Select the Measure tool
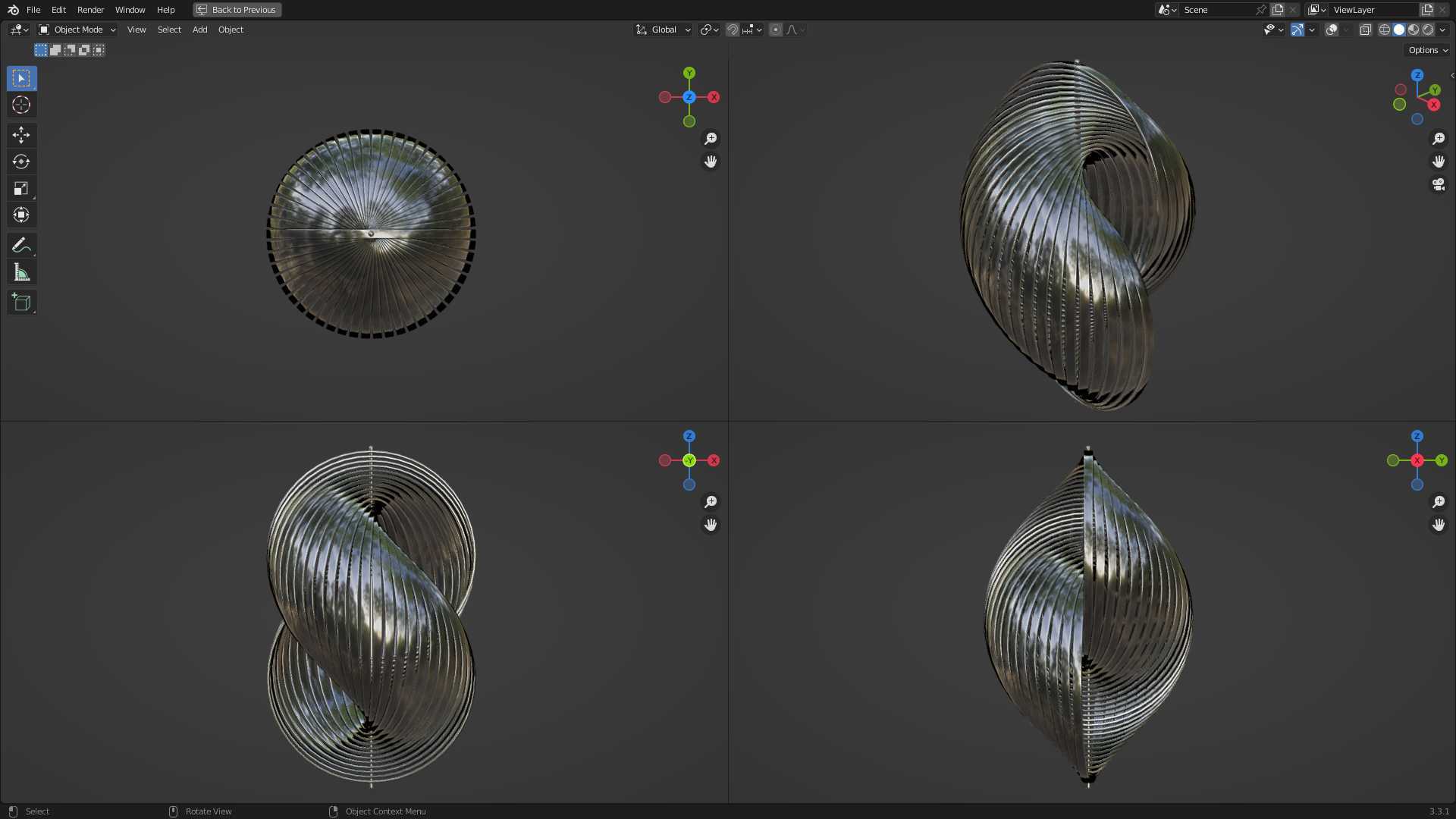 [21, 272]
